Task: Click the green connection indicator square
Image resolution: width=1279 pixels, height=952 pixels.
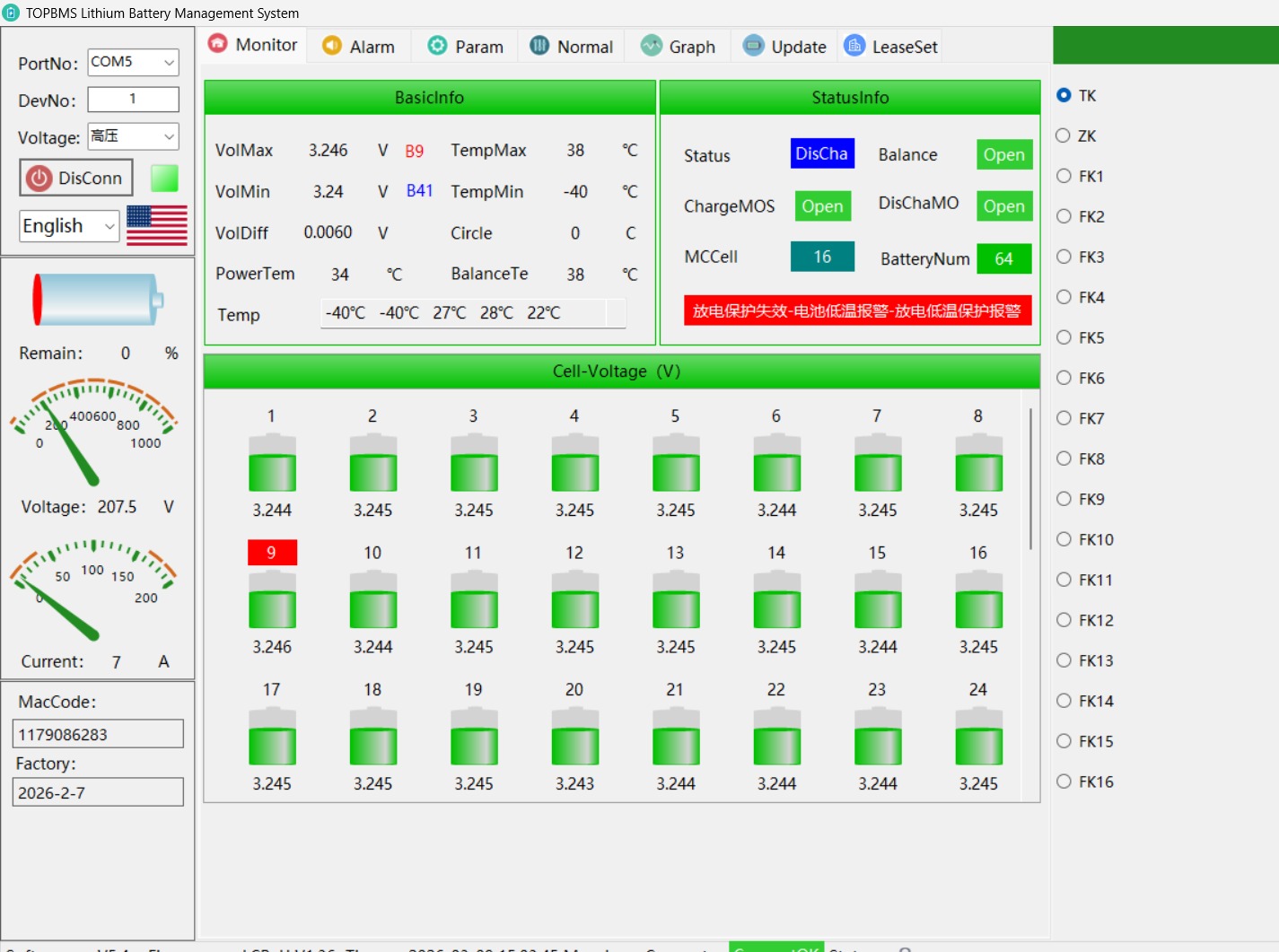Action: click(x=164, y=178)
